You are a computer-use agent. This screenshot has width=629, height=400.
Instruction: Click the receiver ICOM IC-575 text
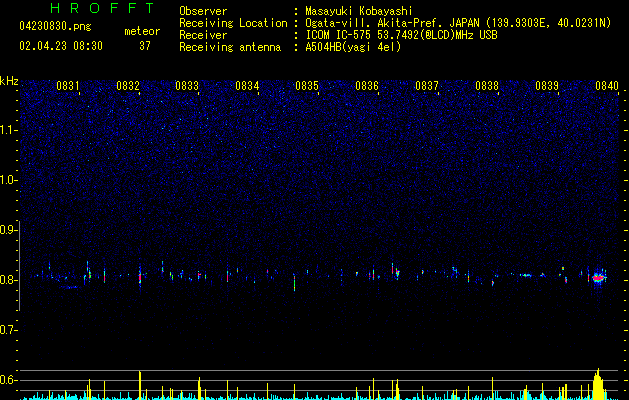[402, 35]
